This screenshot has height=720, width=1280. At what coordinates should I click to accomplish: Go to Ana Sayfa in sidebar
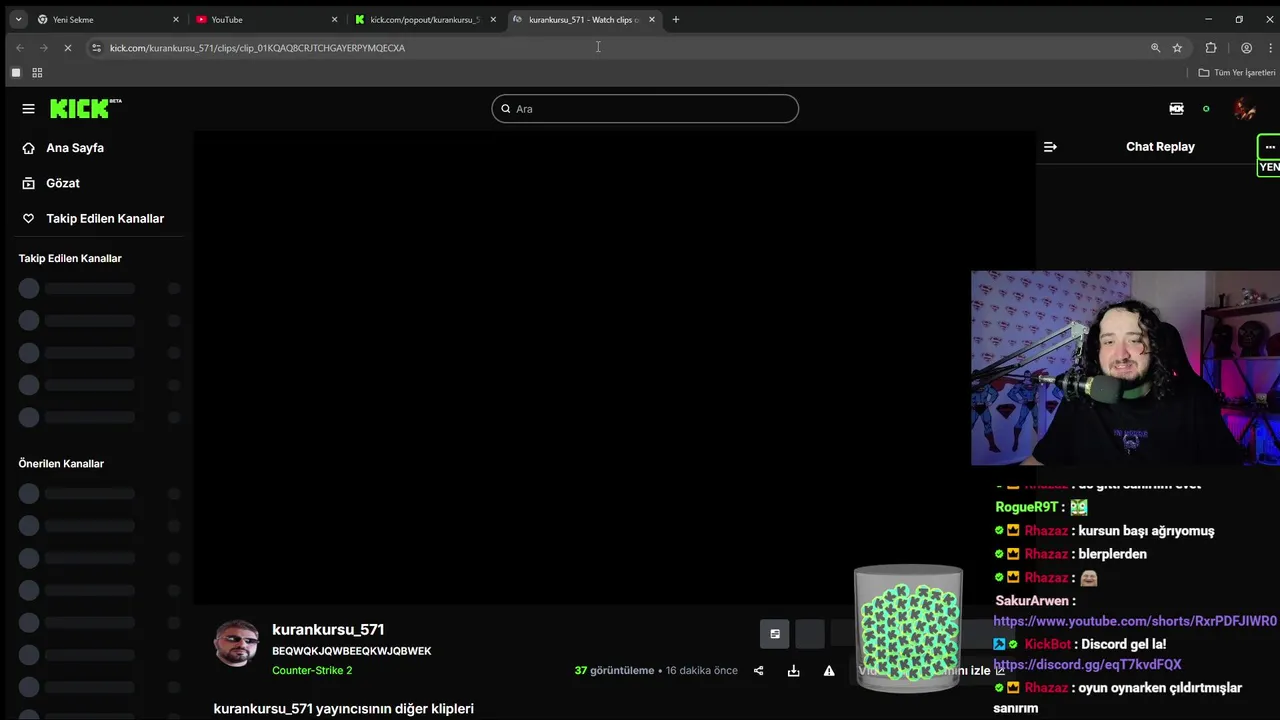pyautogui.click(x=74, y=148)
